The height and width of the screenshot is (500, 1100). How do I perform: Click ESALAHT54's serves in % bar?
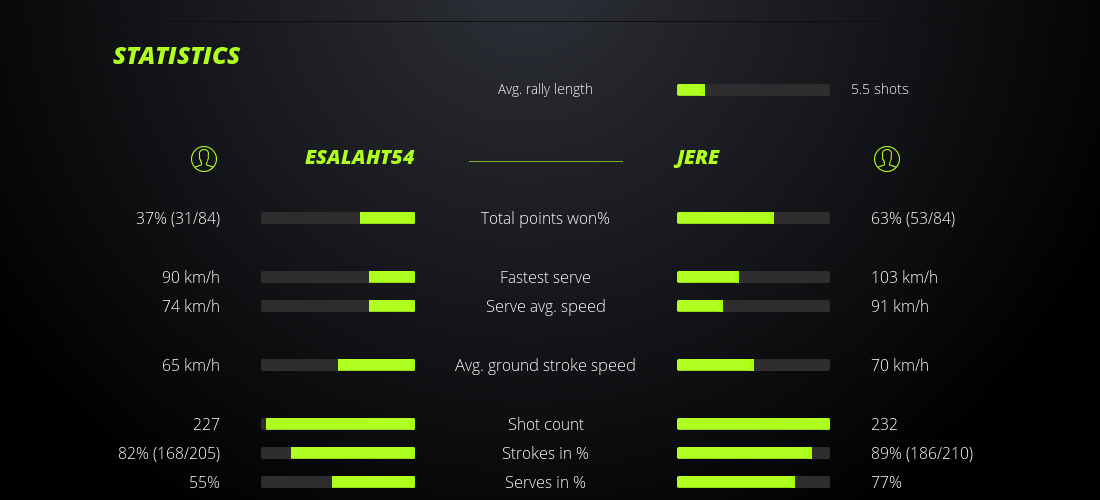pyautogui.click(x=338, y=482)
